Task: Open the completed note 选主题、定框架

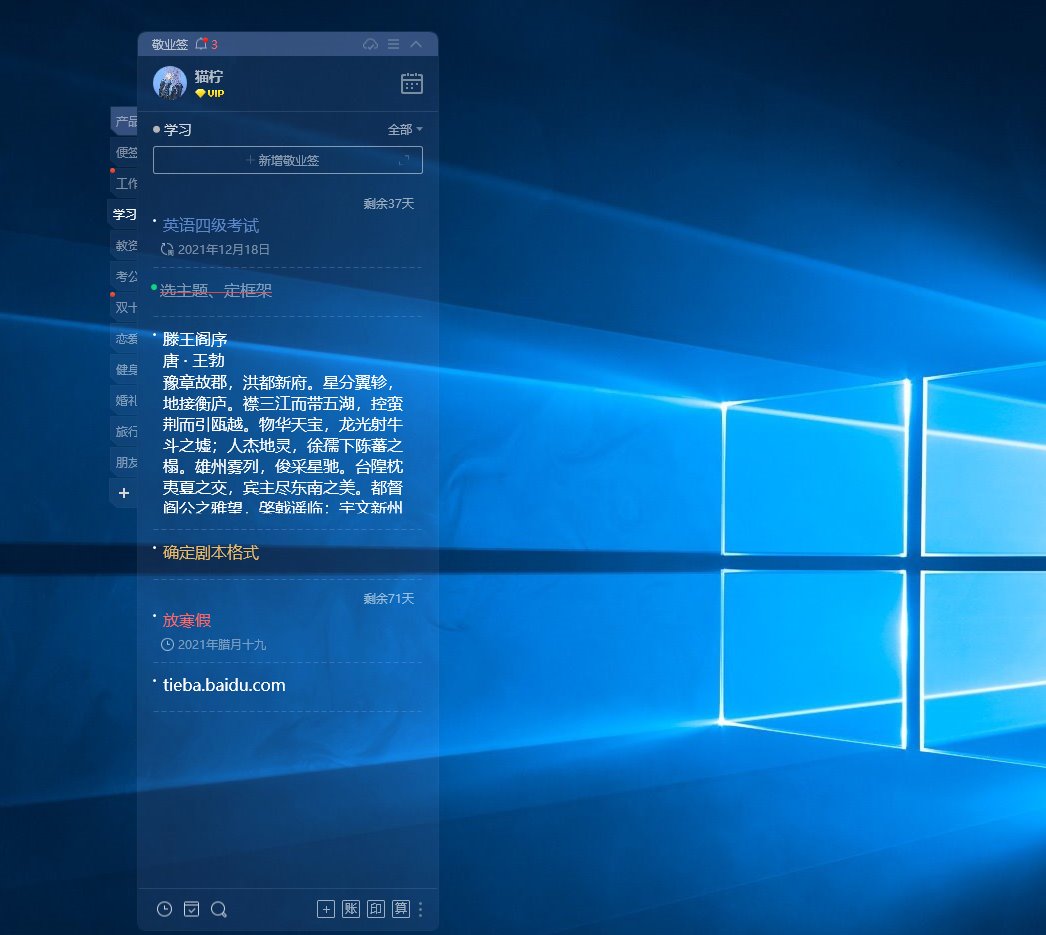Action: click(216, 290)
